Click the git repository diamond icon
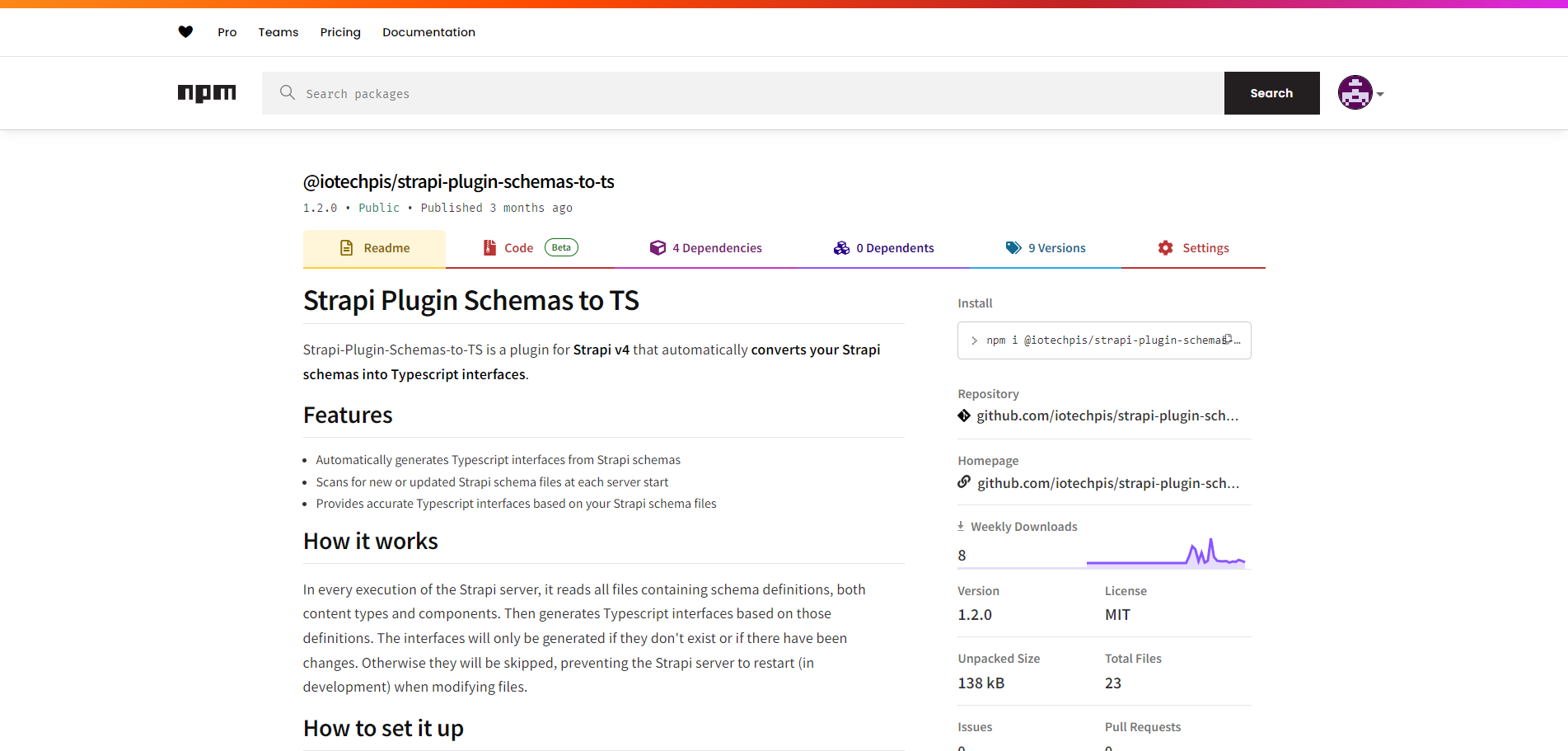1568x751 pixels. [x=964, y=415]
